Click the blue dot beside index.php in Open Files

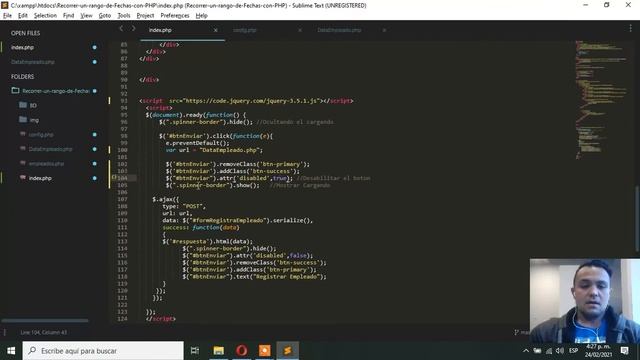(95, 47)
